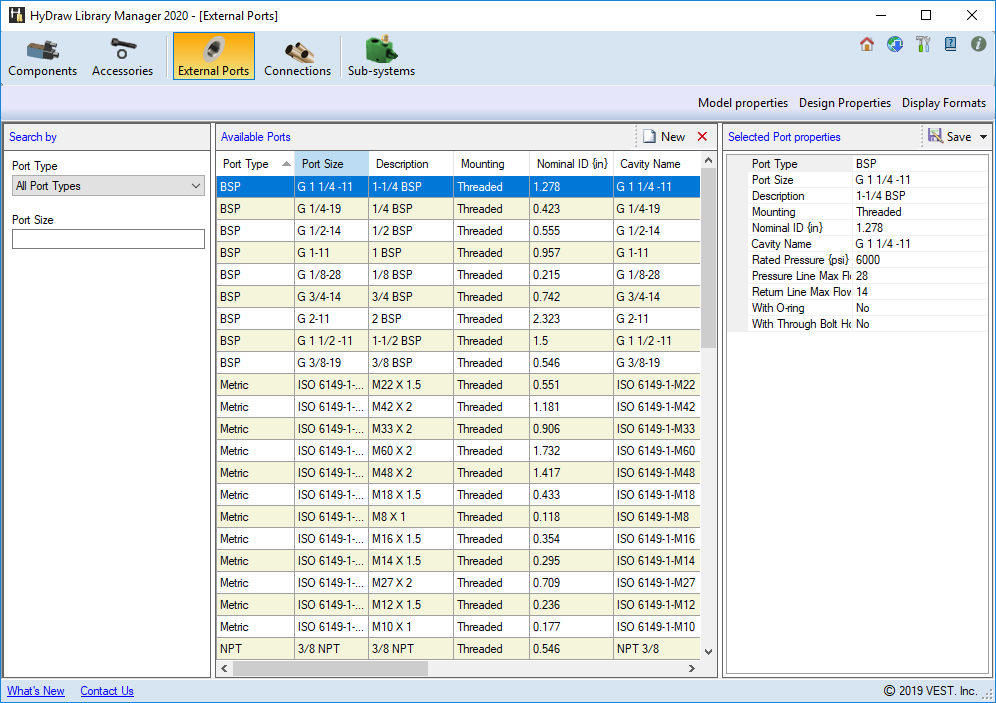Select the M48 X 2 description cell
This screenshot has width=996, height=703.
point(411,473)
